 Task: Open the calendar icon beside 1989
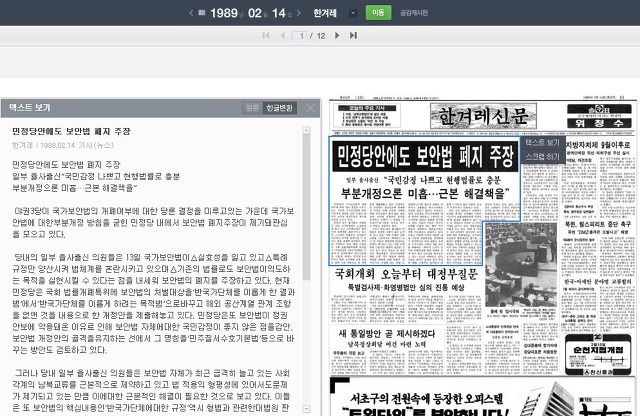[x=202, y=13]
